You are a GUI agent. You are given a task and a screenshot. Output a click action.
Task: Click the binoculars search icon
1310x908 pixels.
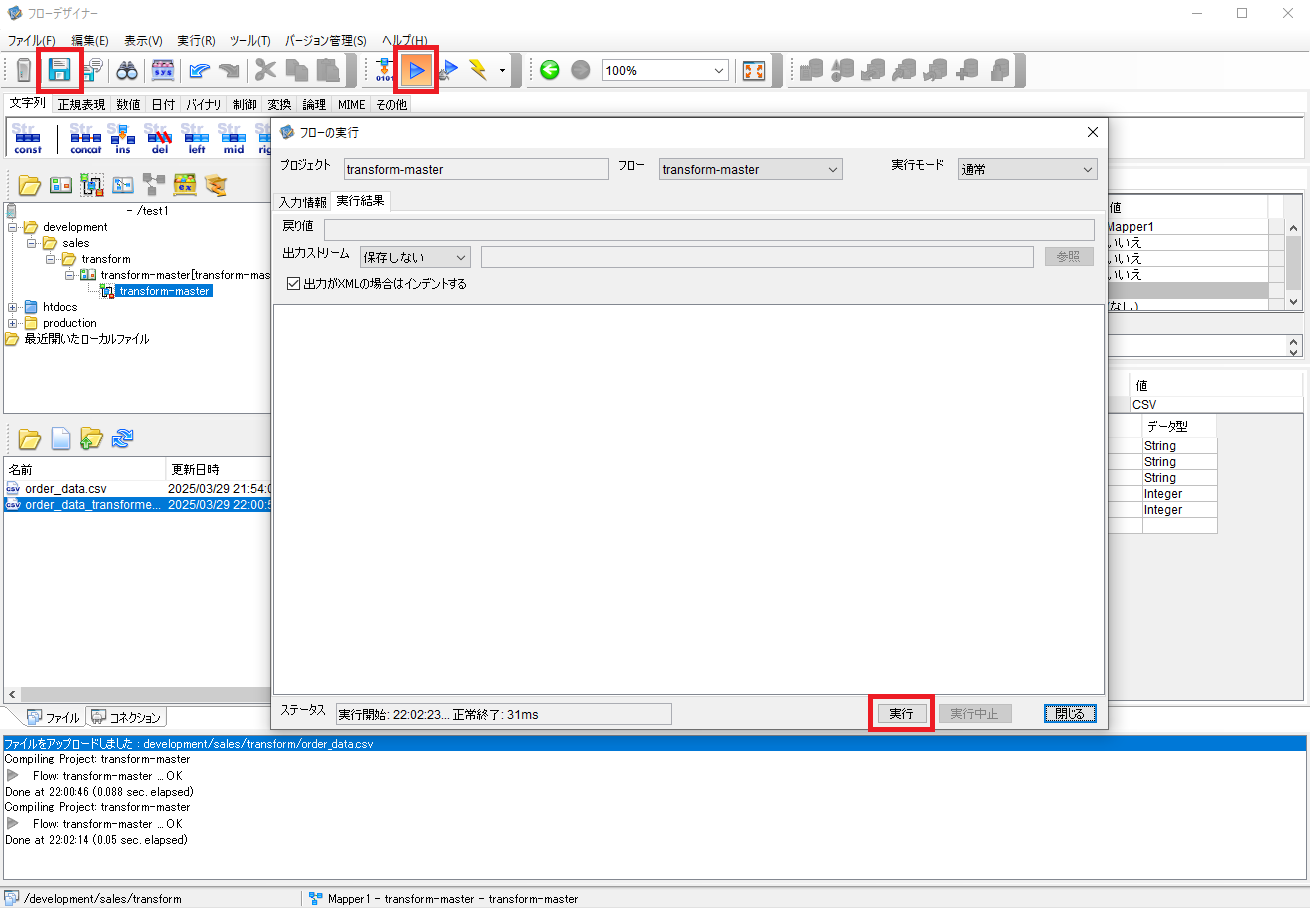pyautogui.click(x=127, y=70)
